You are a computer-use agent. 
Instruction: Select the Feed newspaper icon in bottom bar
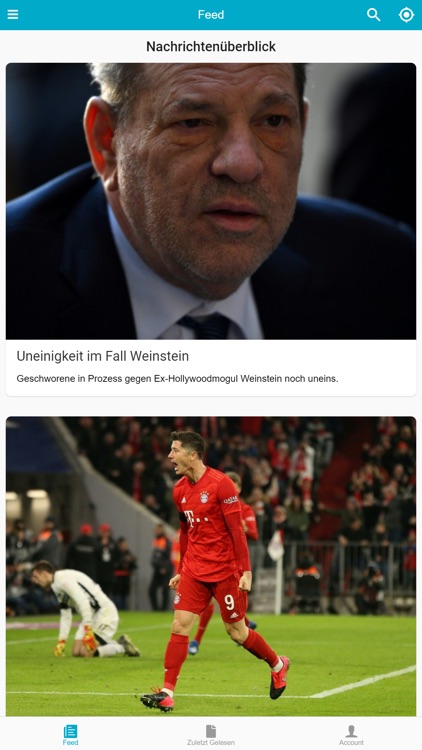[70, 731]
